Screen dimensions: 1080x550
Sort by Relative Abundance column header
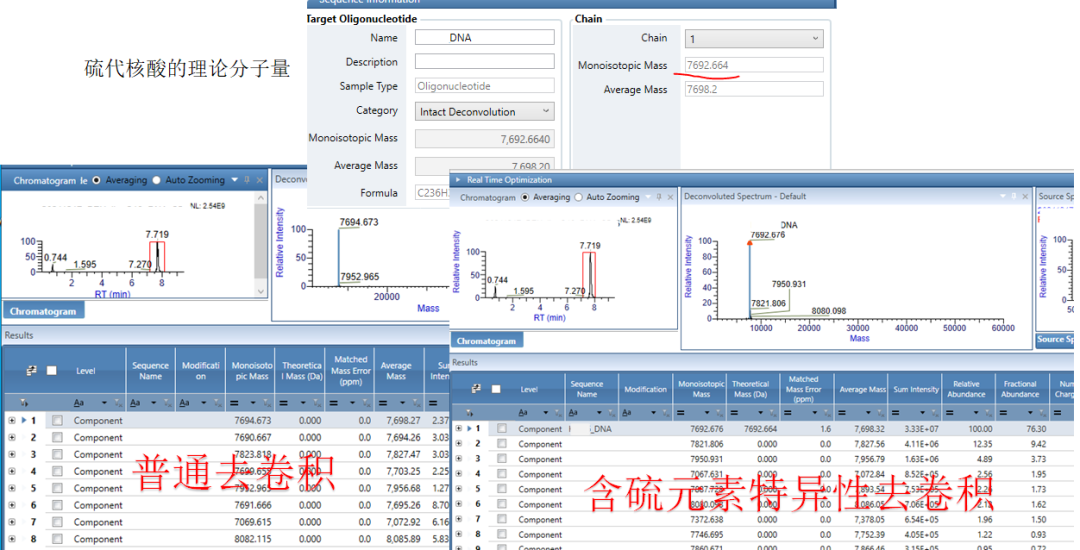(x=966, y=389)
